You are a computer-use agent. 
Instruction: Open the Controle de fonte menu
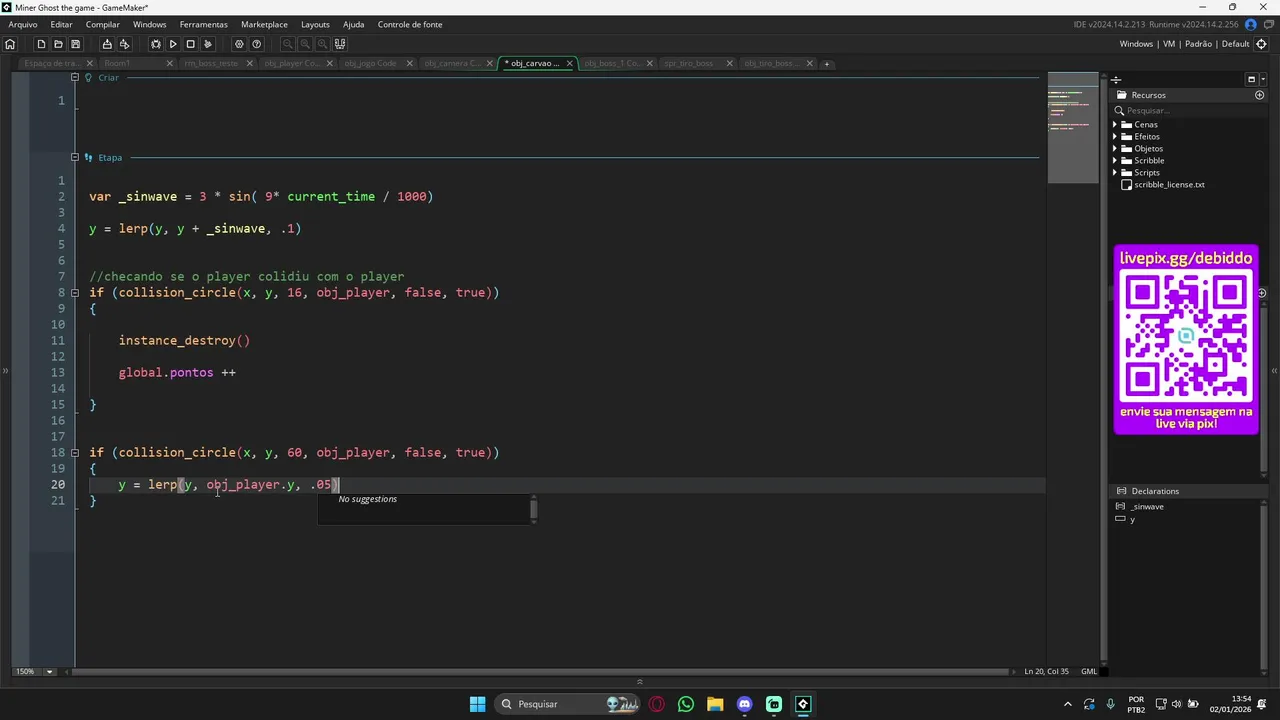(x=410, y=24)
